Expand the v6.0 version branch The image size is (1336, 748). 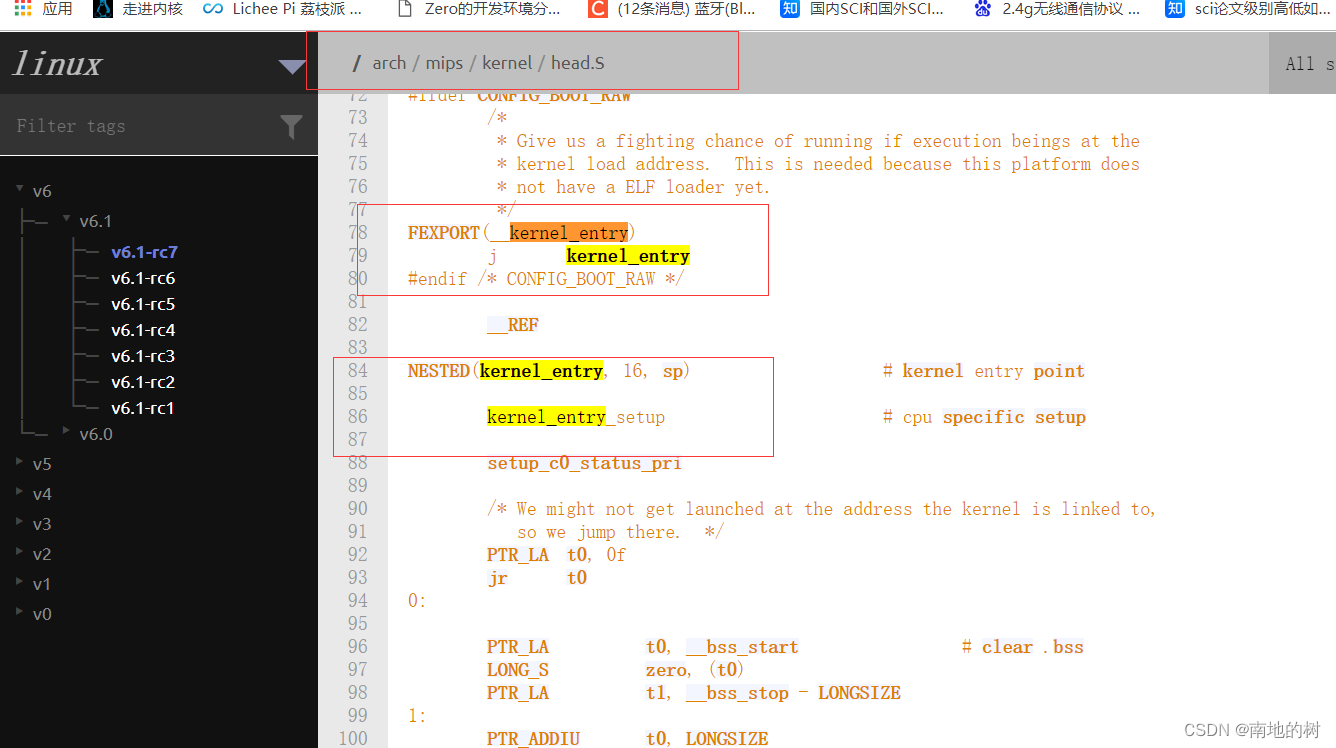[67, 431]
